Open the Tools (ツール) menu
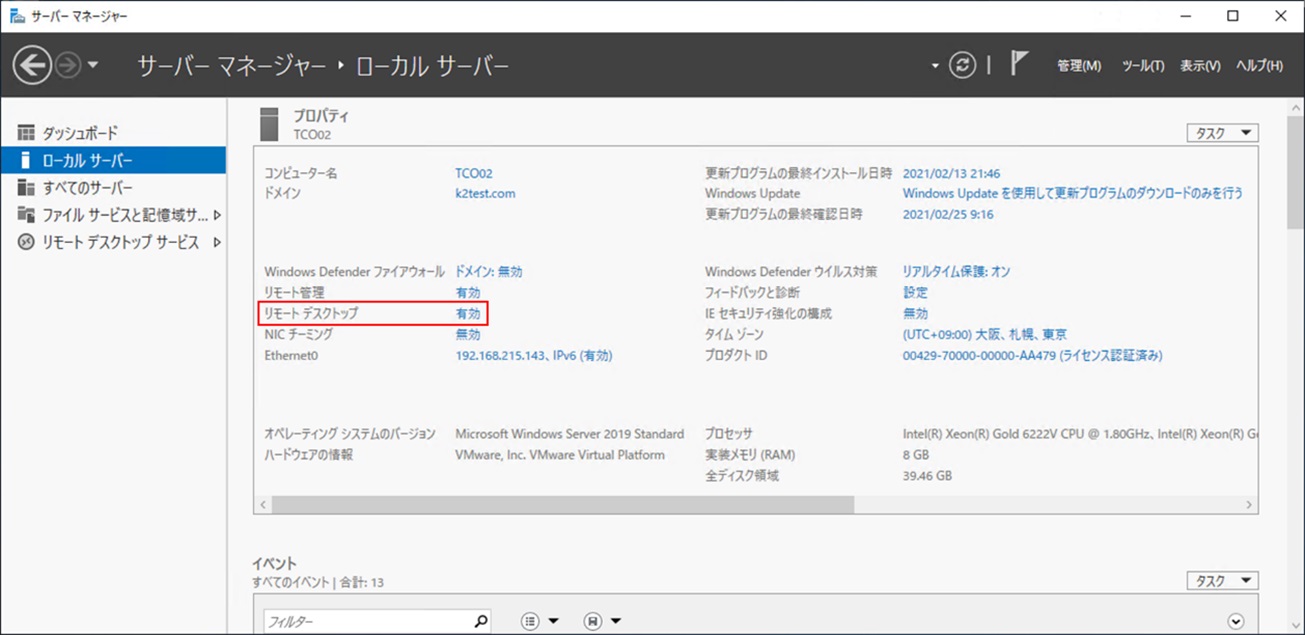Screen dimensions: 1305x635 1143,66
